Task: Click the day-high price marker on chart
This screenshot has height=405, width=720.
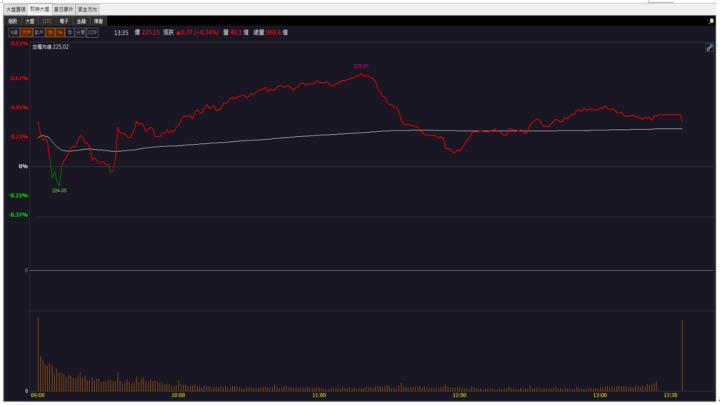Action: [361, 66]
